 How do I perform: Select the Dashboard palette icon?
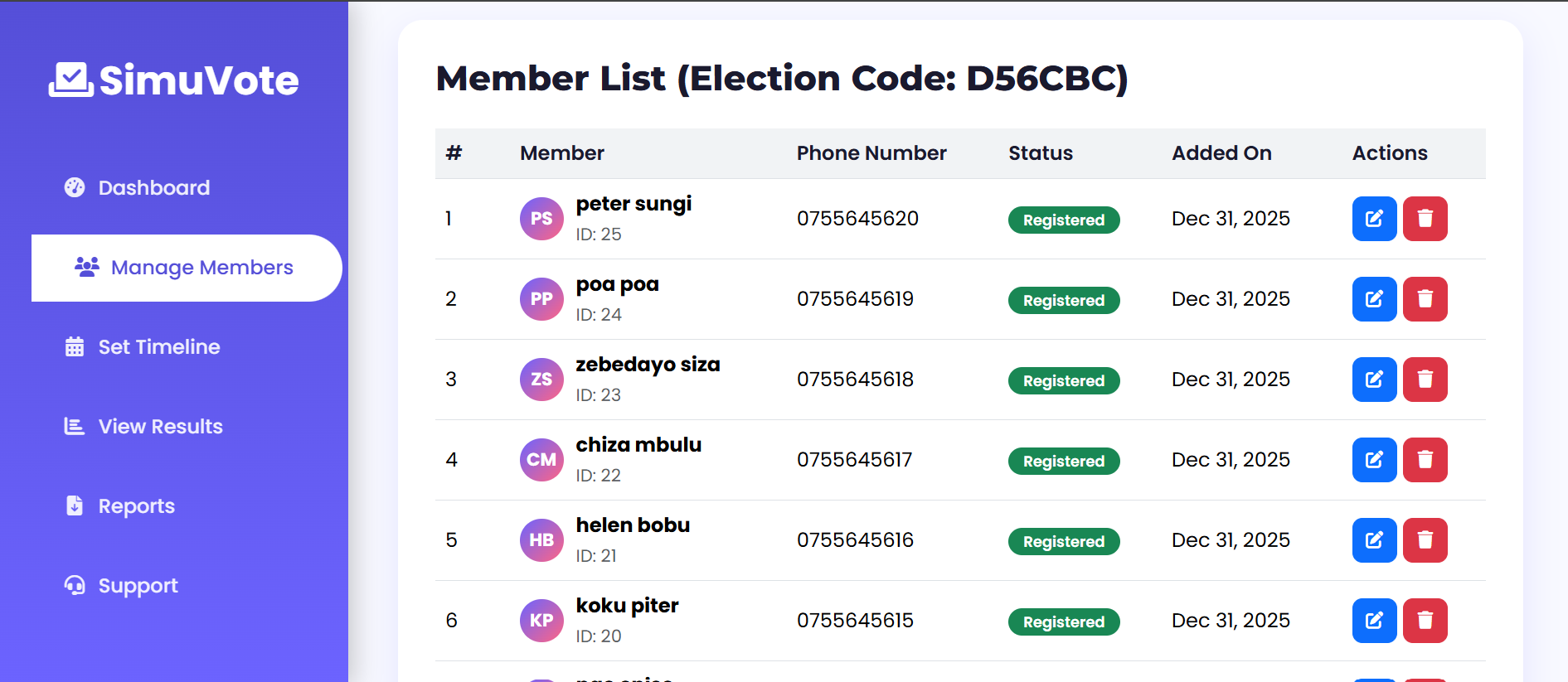(75, 187)
